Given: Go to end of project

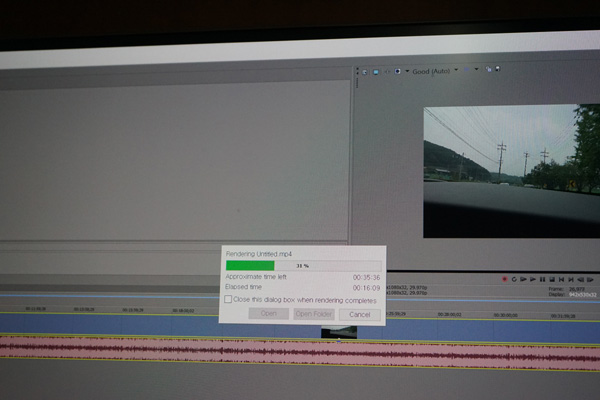Looking at the screenshot, I should [571, 280].
